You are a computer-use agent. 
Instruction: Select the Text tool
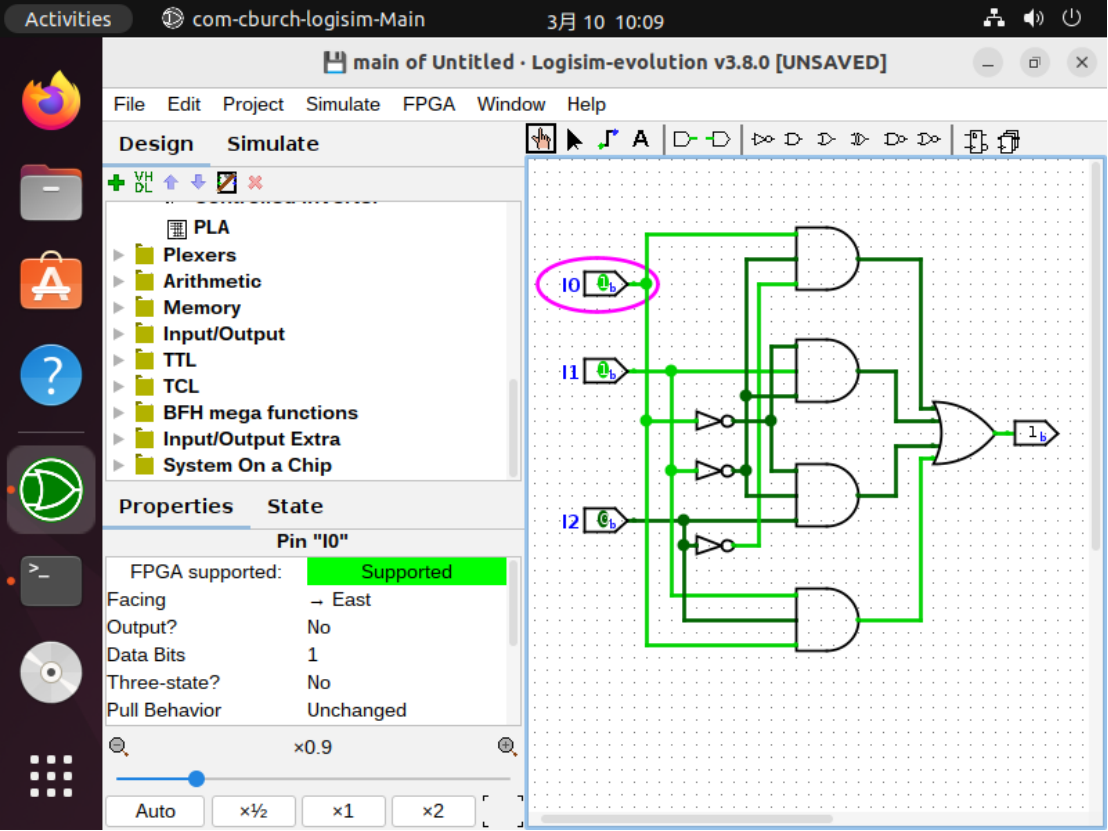coord(640,138)
